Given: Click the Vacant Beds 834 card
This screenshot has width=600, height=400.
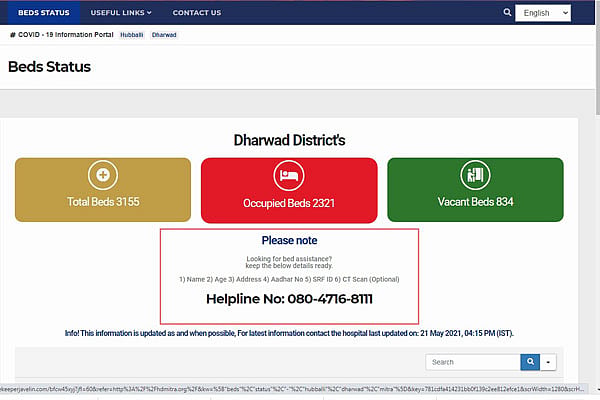Looking at the screenshot, I should coord(475,190).
